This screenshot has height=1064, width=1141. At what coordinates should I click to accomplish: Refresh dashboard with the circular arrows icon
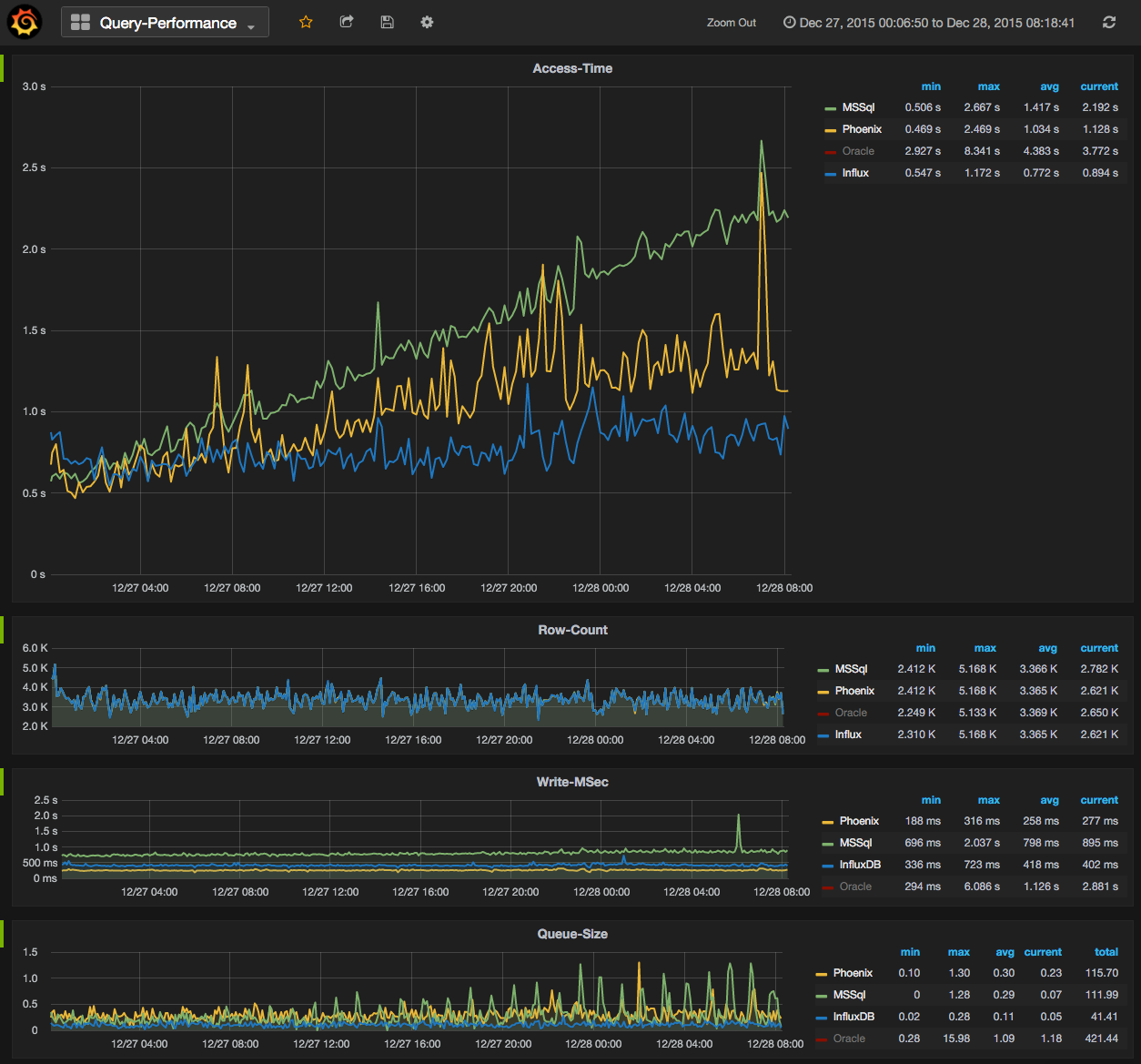point(1109,22)
